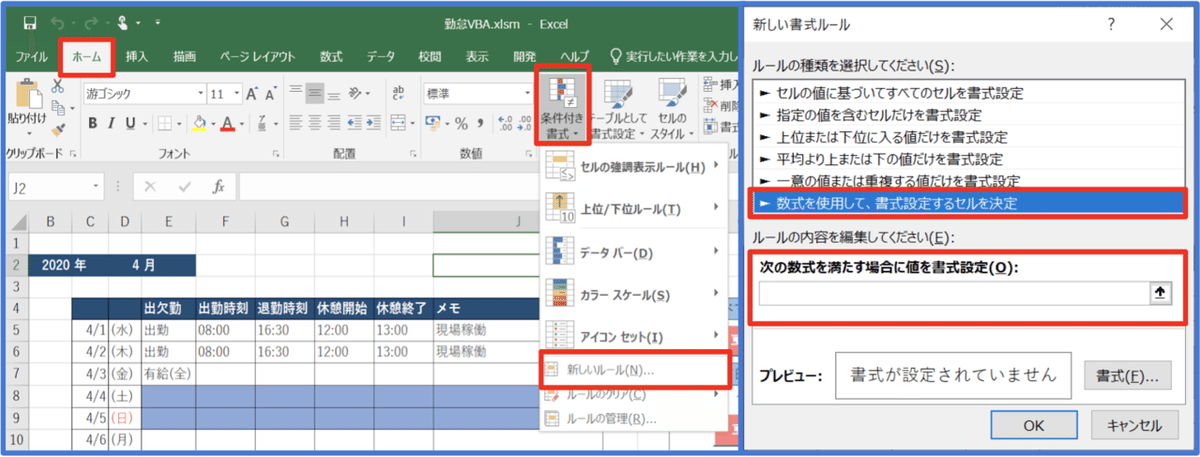Image resolution: width=1200 pixels, height=457 pixels.
Task: Open the 上位/下位ルール submenu
Action: (632, 209)
